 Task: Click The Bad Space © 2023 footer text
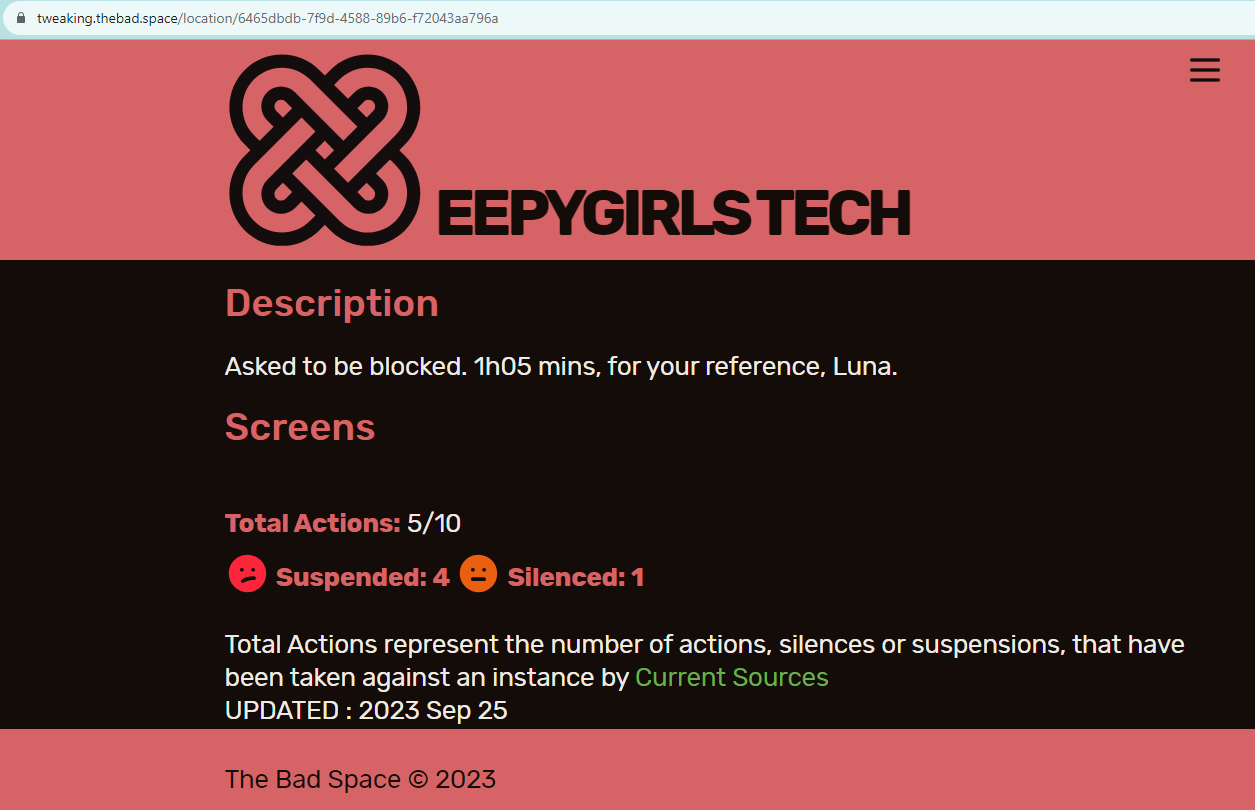[x=360, y=779]
